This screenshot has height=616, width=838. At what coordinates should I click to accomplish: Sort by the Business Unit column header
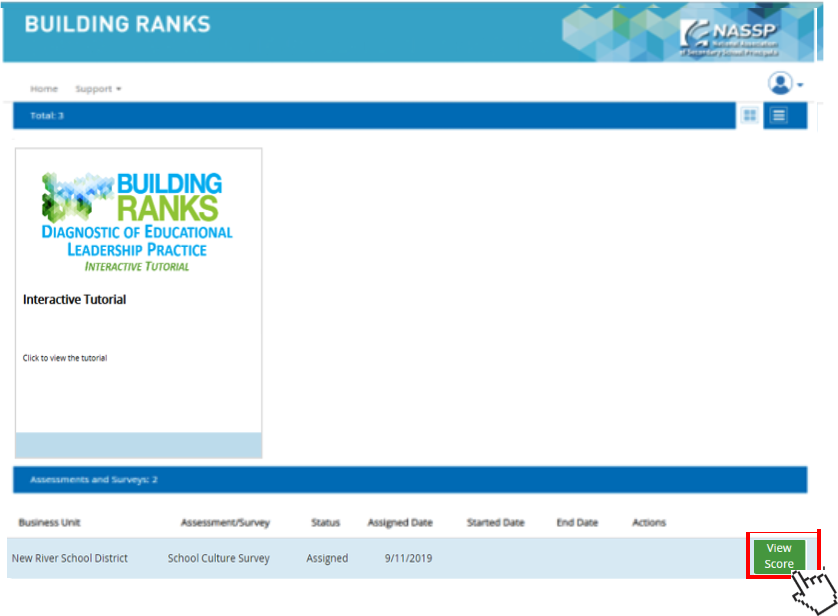point(49,523)
